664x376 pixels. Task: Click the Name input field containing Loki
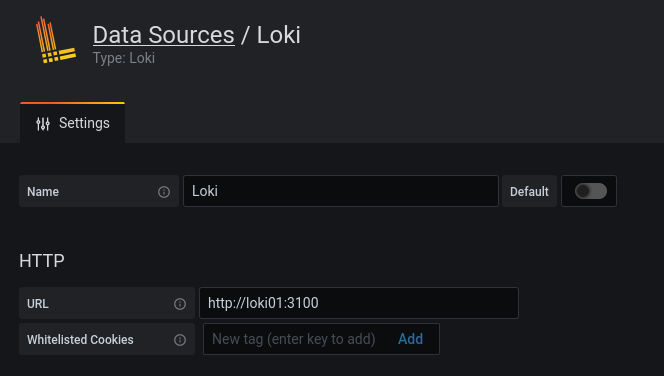pos(341,191)
